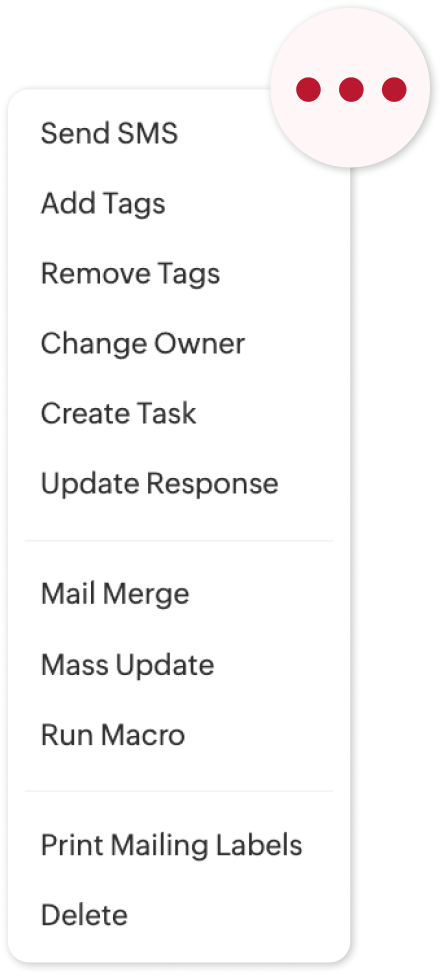Open Change Owner action
The width and height of the screenshot is (442, 975).
coord(143,344)
